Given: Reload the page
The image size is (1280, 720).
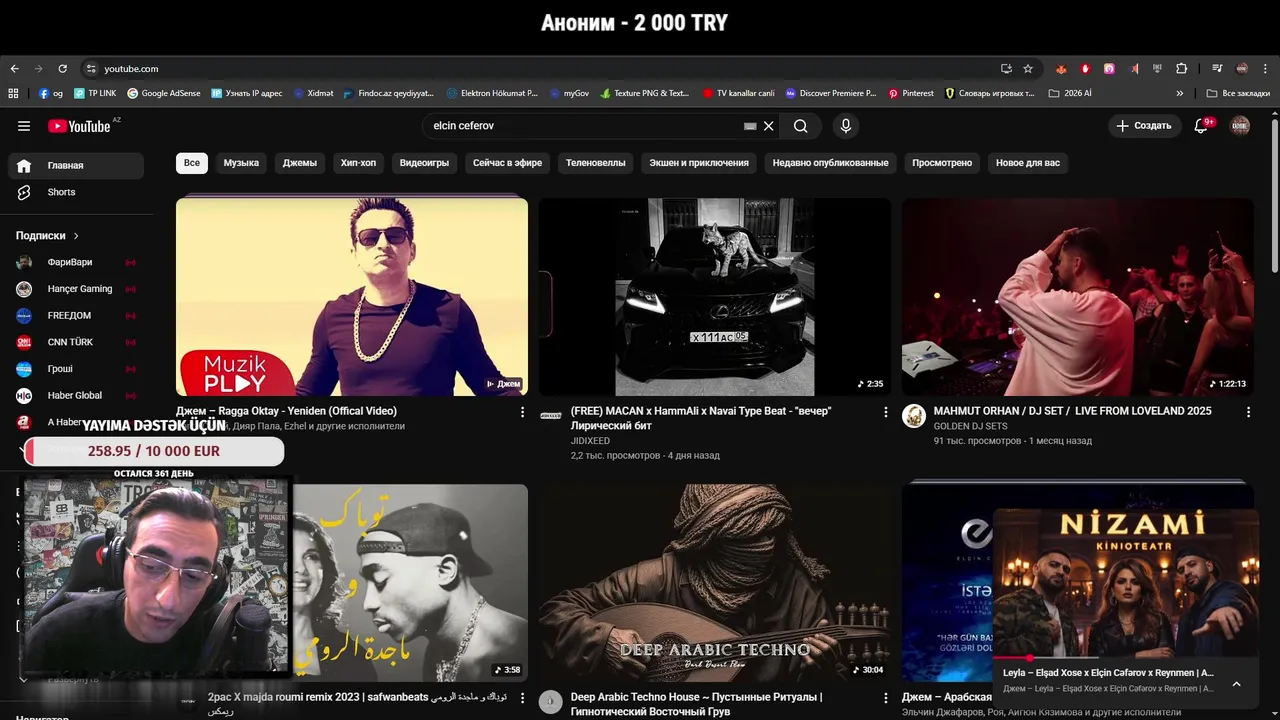Looking at the screenshot, I should pos(62,69).
